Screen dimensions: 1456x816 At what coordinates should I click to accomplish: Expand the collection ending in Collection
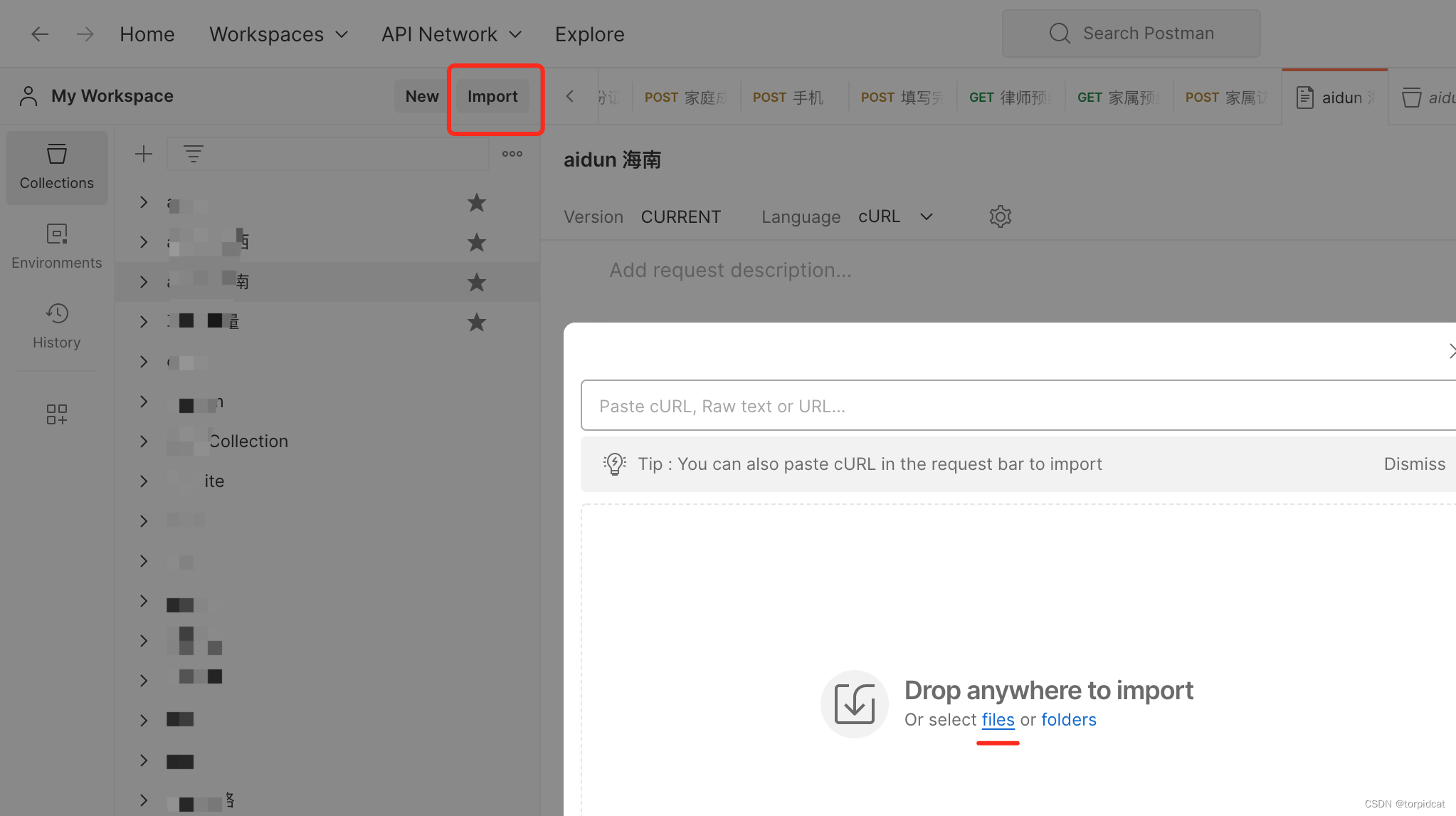coord(144,441)
